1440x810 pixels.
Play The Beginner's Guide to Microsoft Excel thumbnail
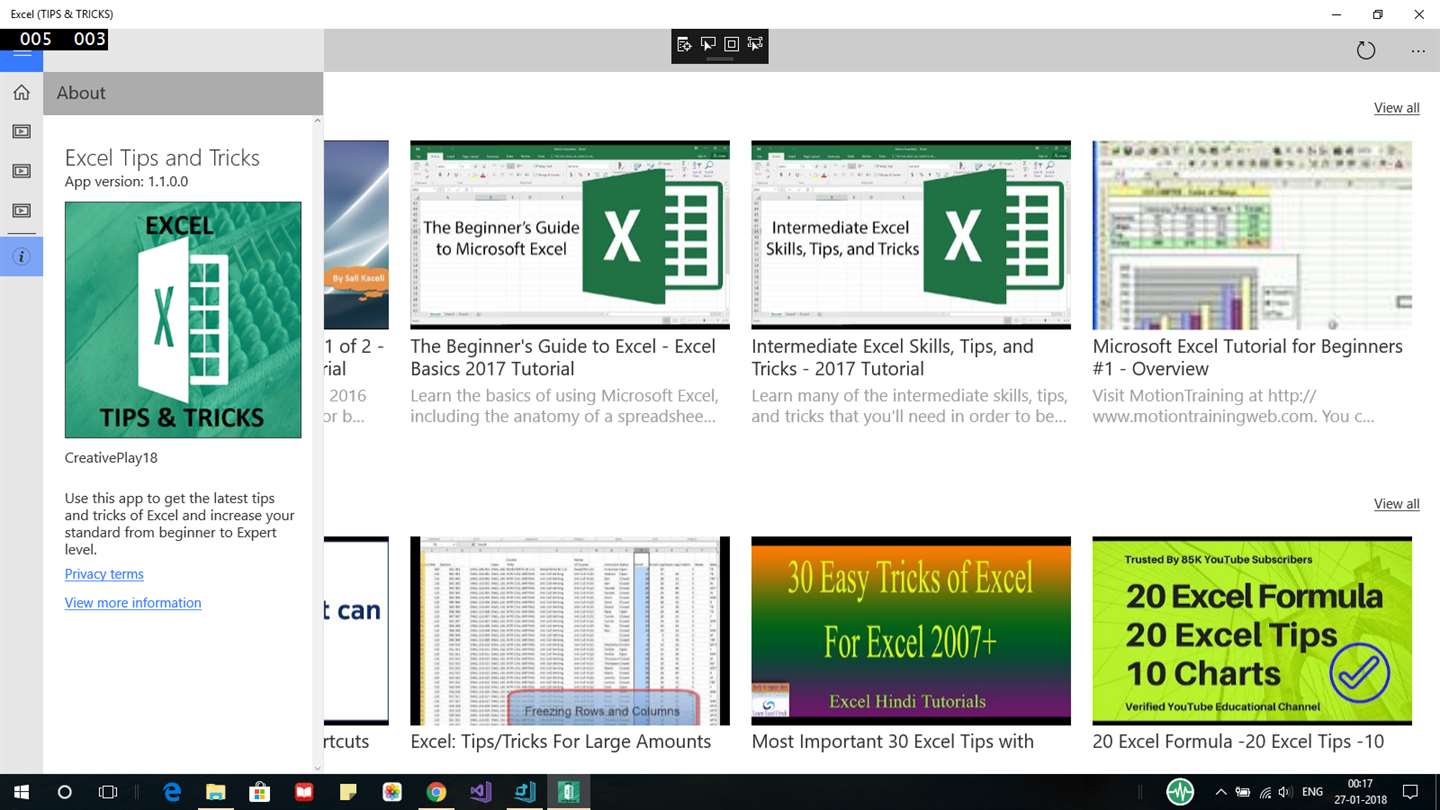coord(570,235)
